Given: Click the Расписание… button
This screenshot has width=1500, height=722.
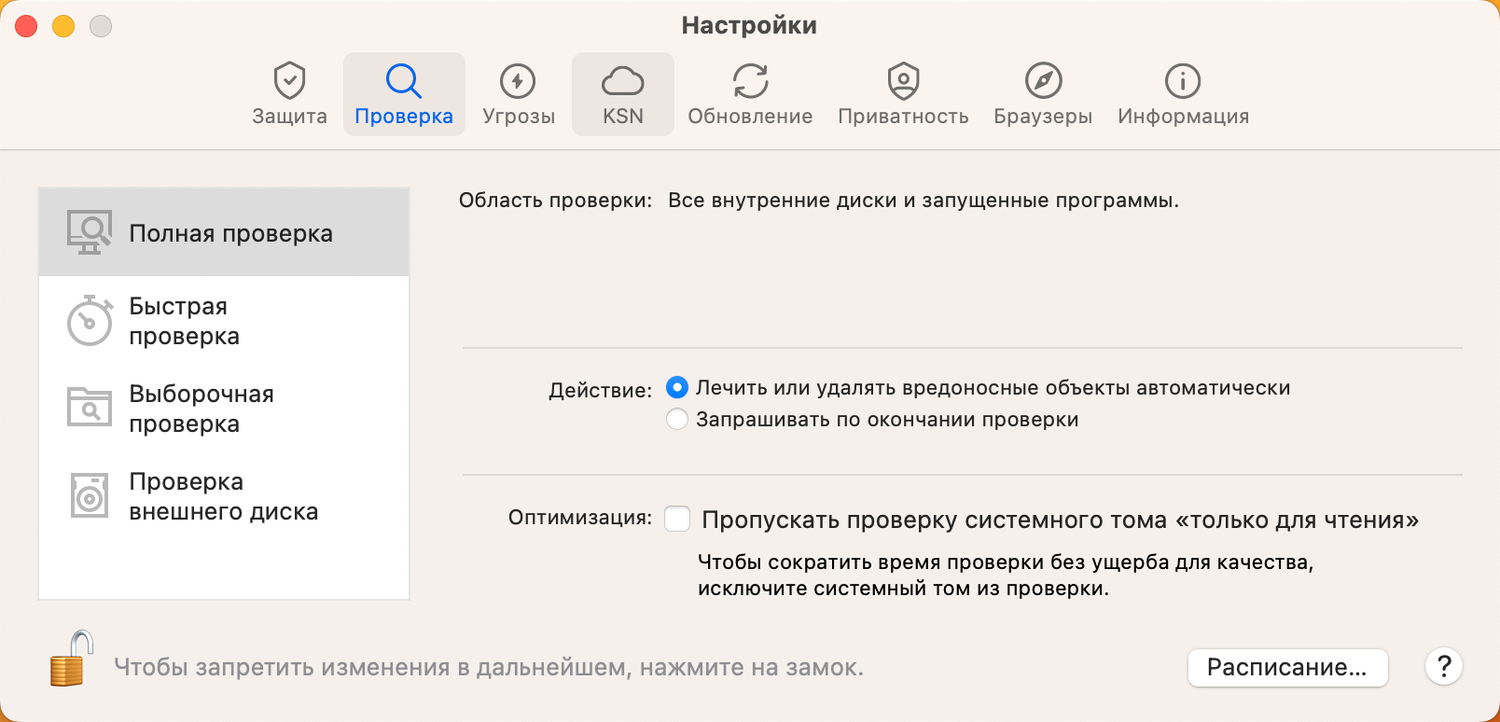Looking at the screenshot, I should pos(1287,668).
